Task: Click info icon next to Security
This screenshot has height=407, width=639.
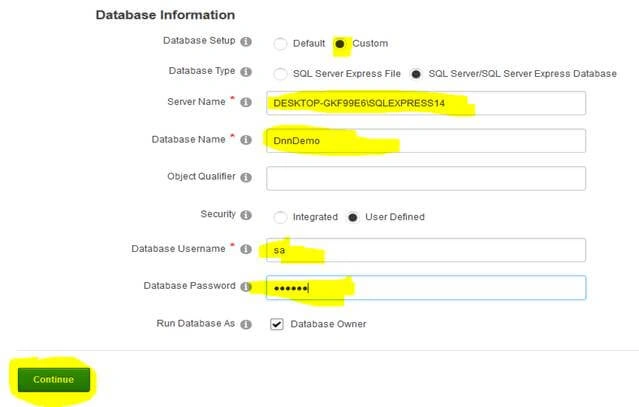Action: point(246,215)
